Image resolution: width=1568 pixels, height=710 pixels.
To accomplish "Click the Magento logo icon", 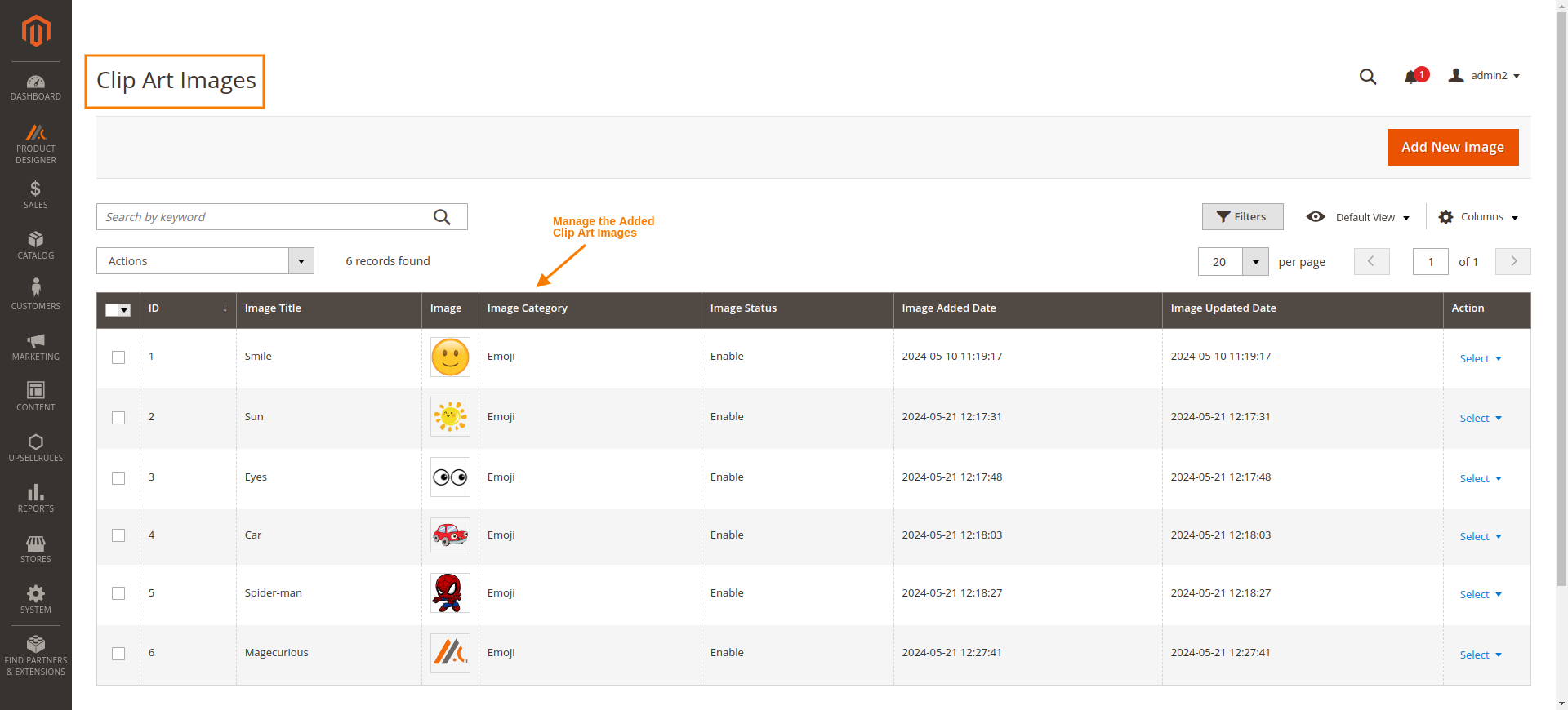I will (x=36, y=31).
